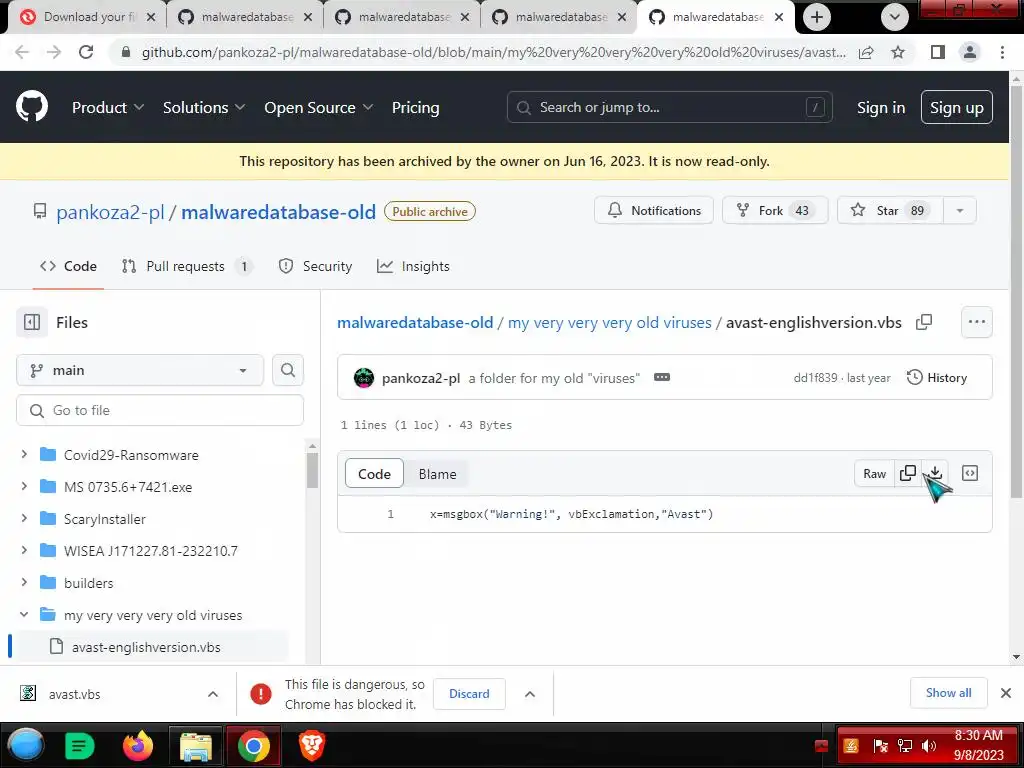Open the Pricing link

coord(415,108)
